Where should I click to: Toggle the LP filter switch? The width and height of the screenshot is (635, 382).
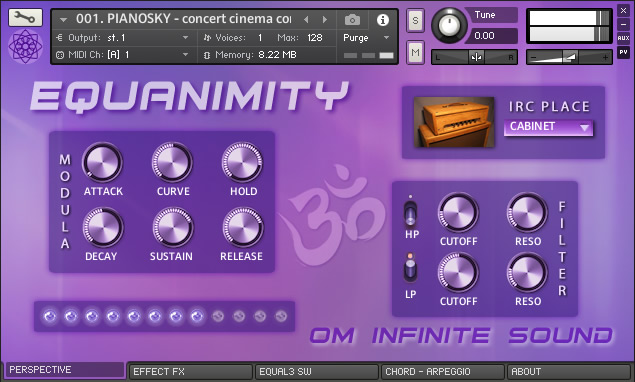click(x=410, y=269)
